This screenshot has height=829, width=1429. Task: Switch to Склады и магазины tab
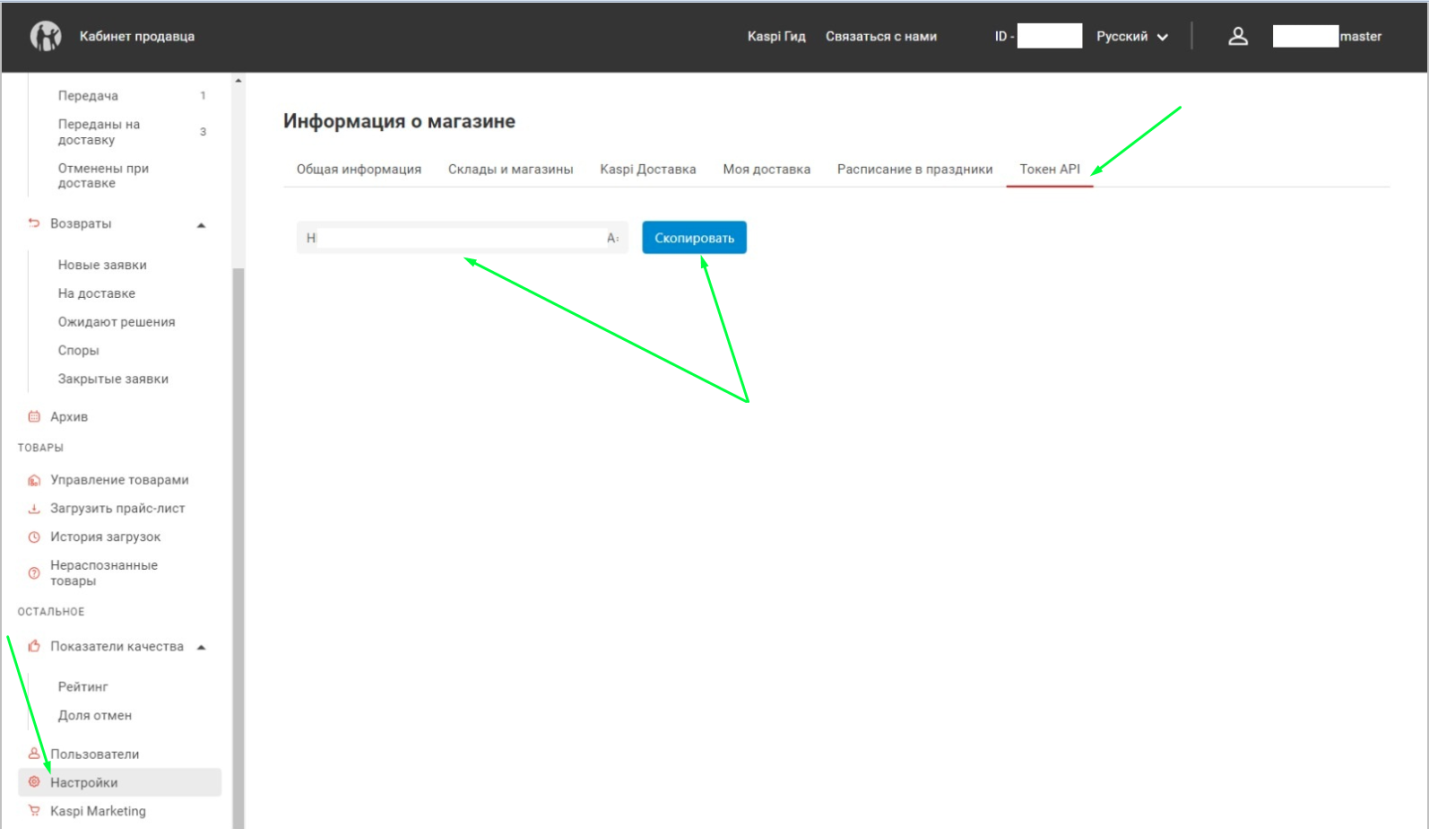coord(511,169)
